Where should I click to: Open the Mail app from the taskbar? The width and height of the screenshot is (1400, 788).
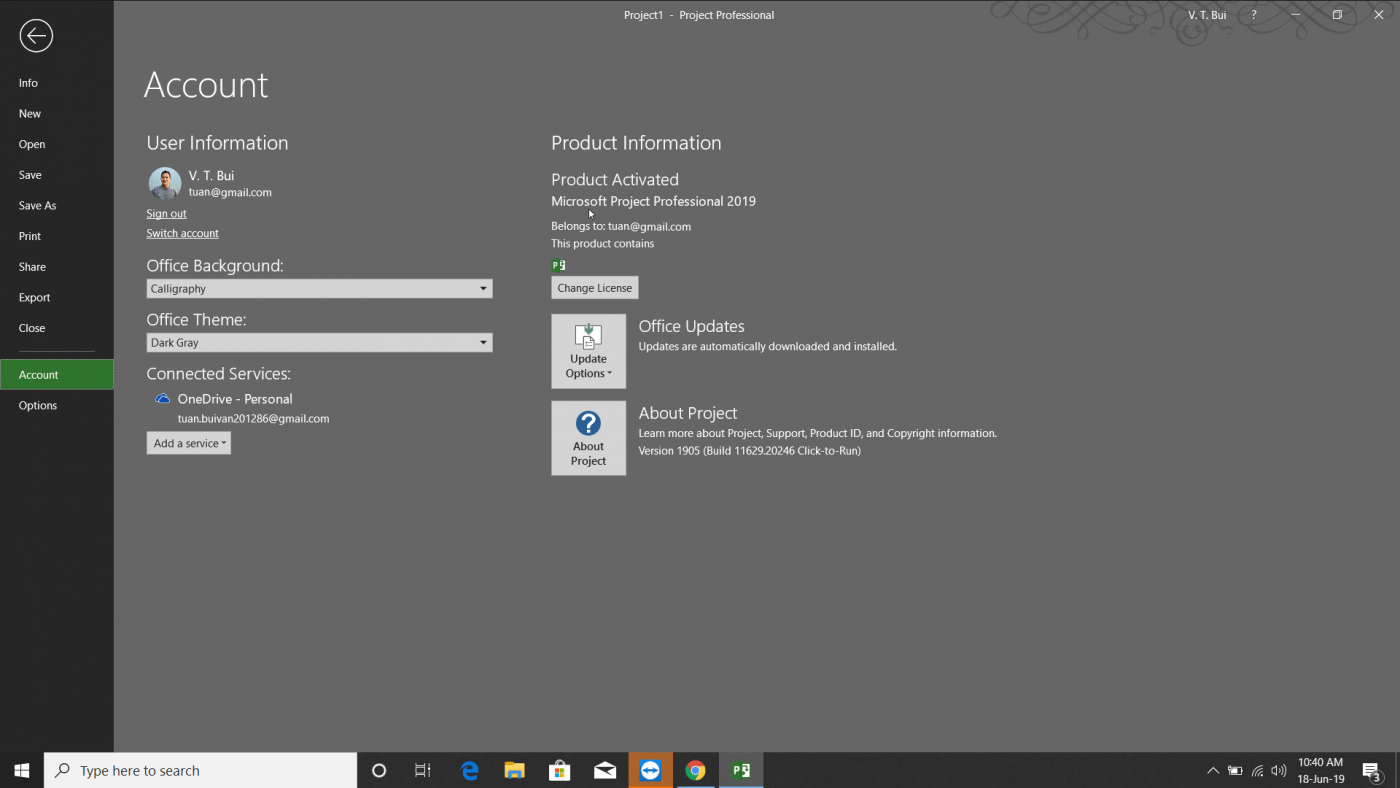(604, 770)
